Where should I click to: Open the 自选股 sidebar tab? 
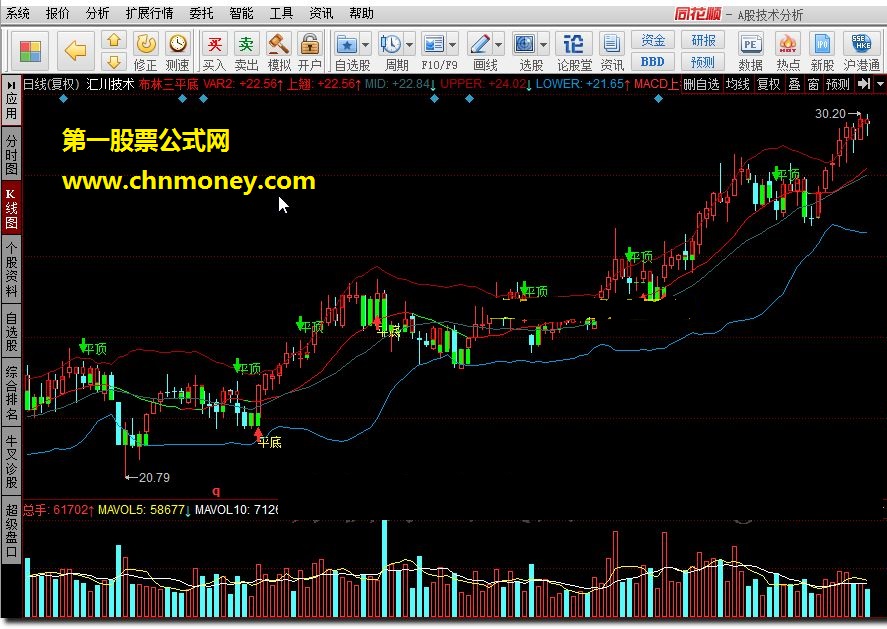coord(11,330)
